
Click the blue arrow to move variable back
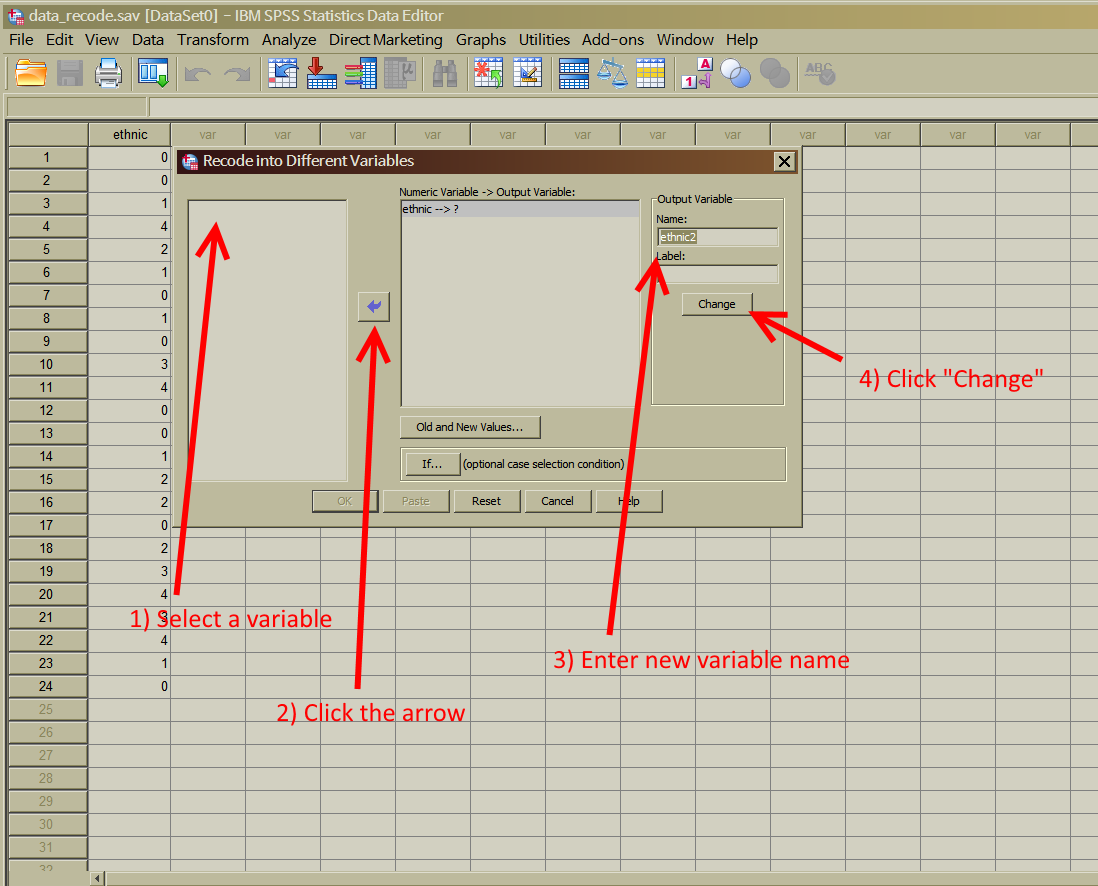(374, 307)
